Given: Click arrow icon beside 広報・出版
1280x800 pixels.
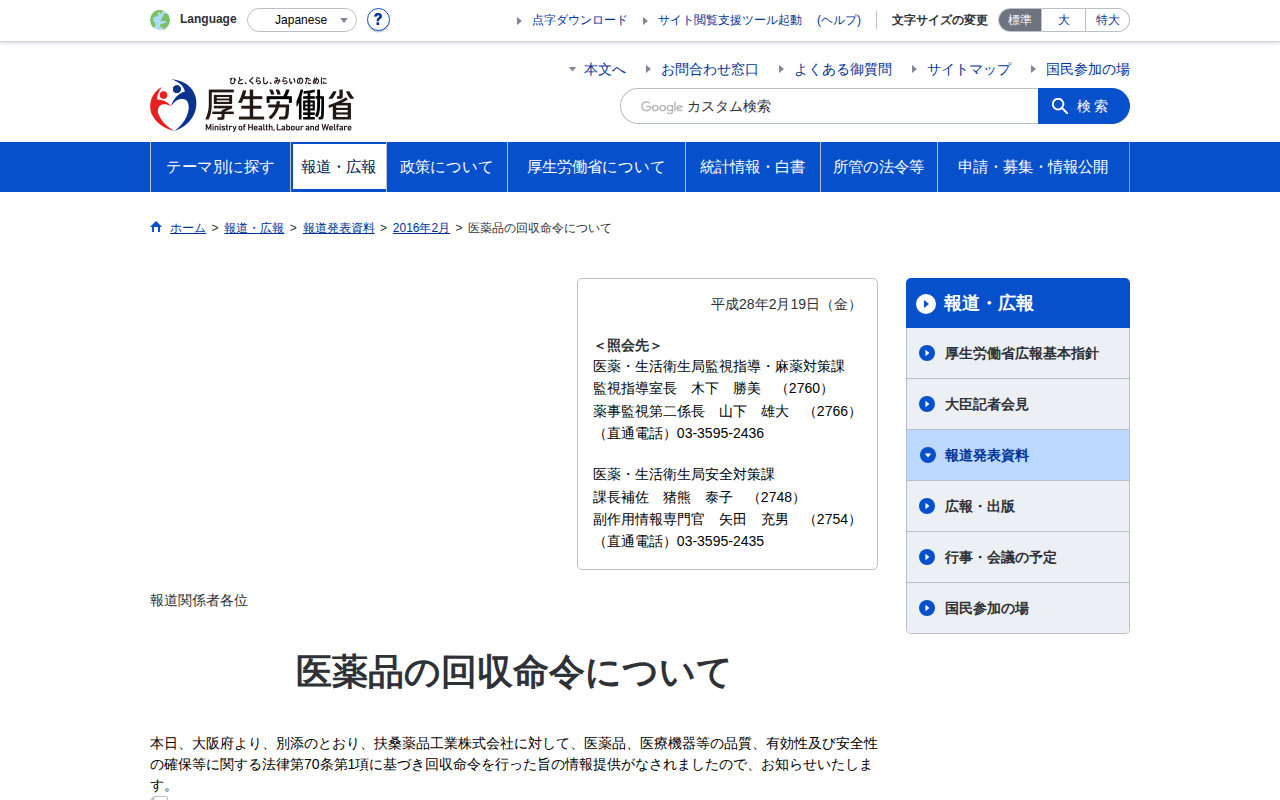Looking at the screenshot, I should [x=927, y=506].
